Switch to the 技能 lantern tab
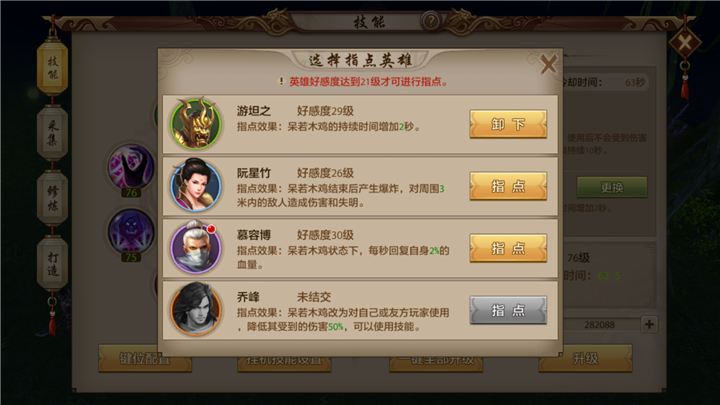The height and width of the screenshot is (405, 720). 52,68
